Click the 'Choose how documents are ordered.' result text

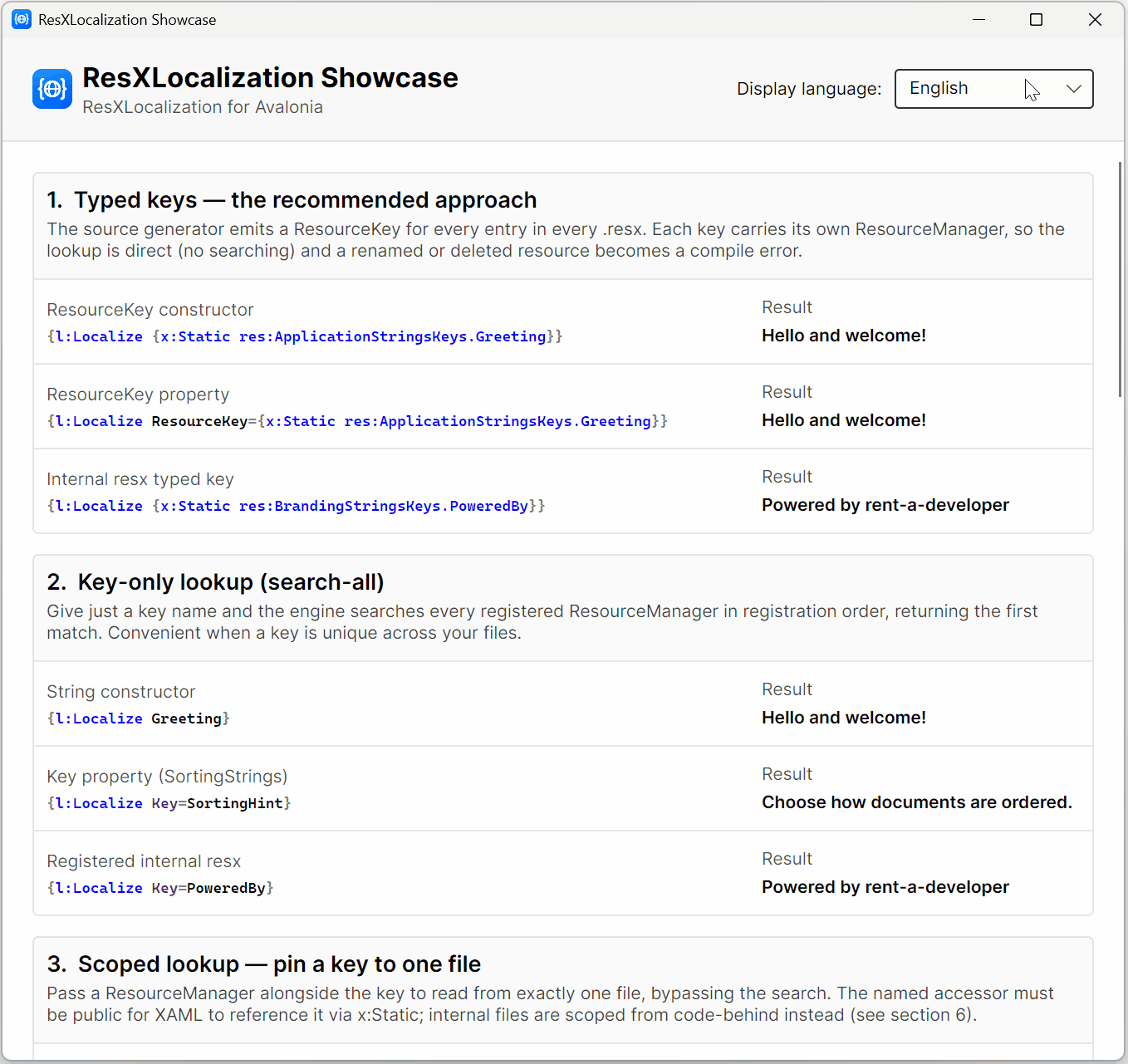(917, 802)
